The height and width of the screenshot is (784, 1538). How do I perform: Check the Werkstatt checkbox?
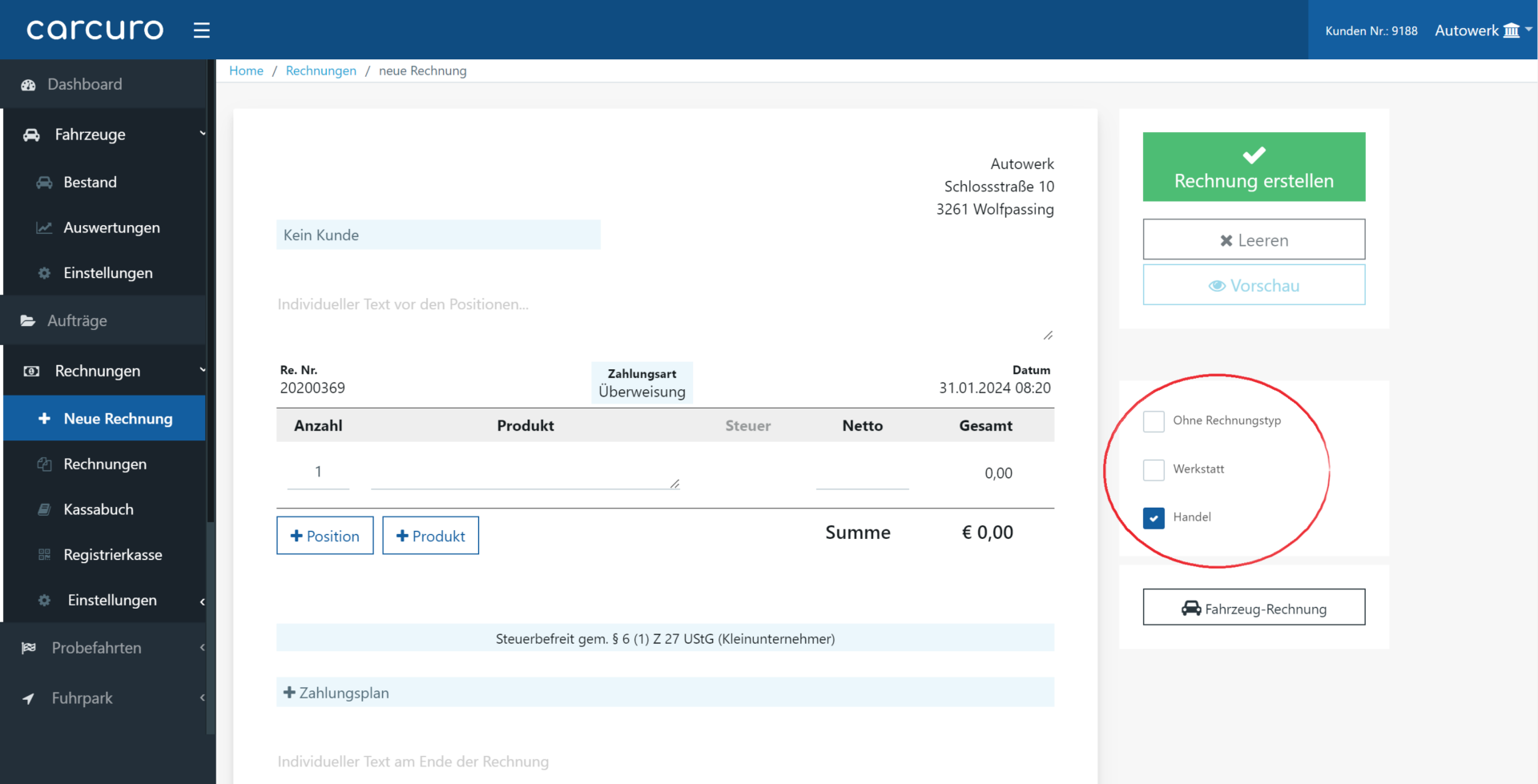tap(1153, 470)
